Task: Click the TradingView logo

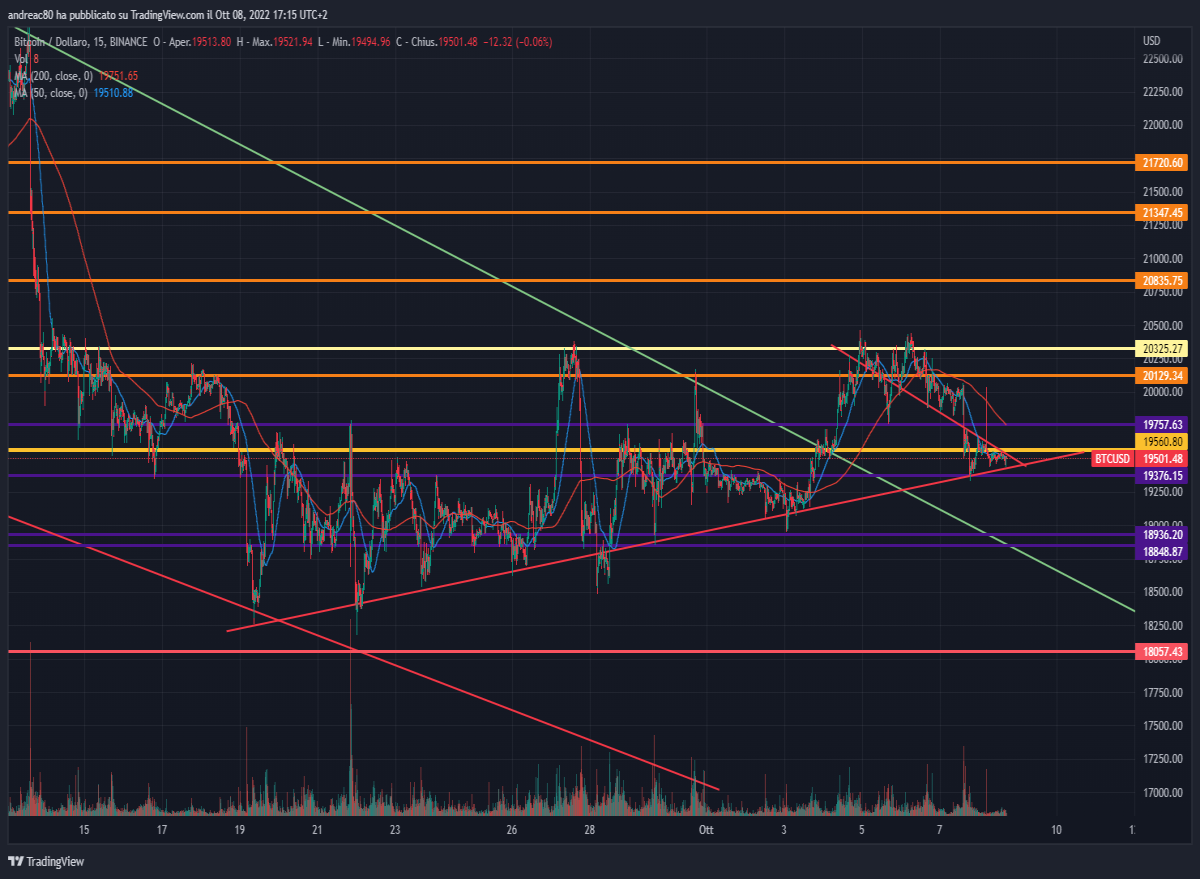Action: click(46, 862)
